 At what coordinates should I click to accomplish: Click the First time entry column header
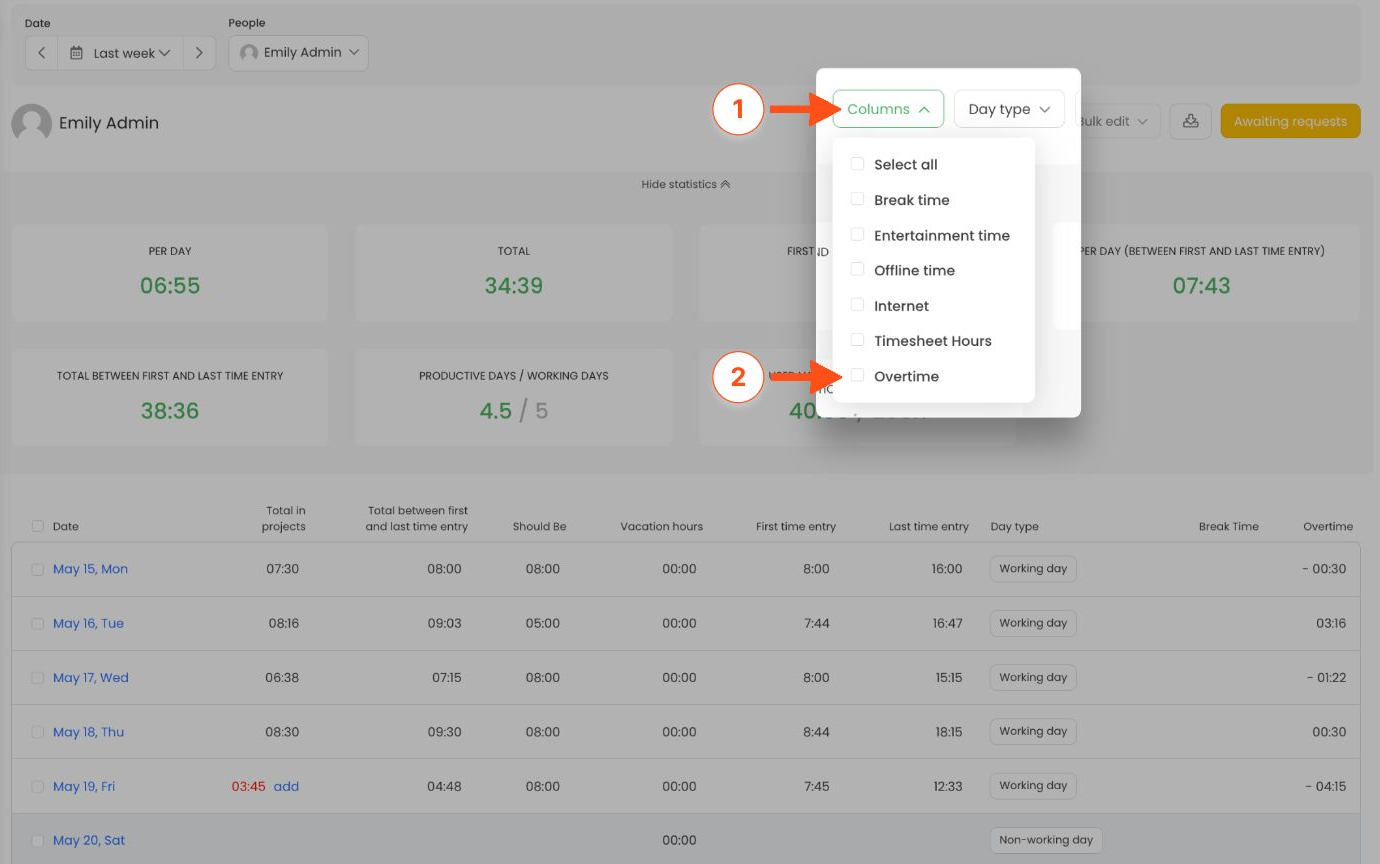pos(796,526)
